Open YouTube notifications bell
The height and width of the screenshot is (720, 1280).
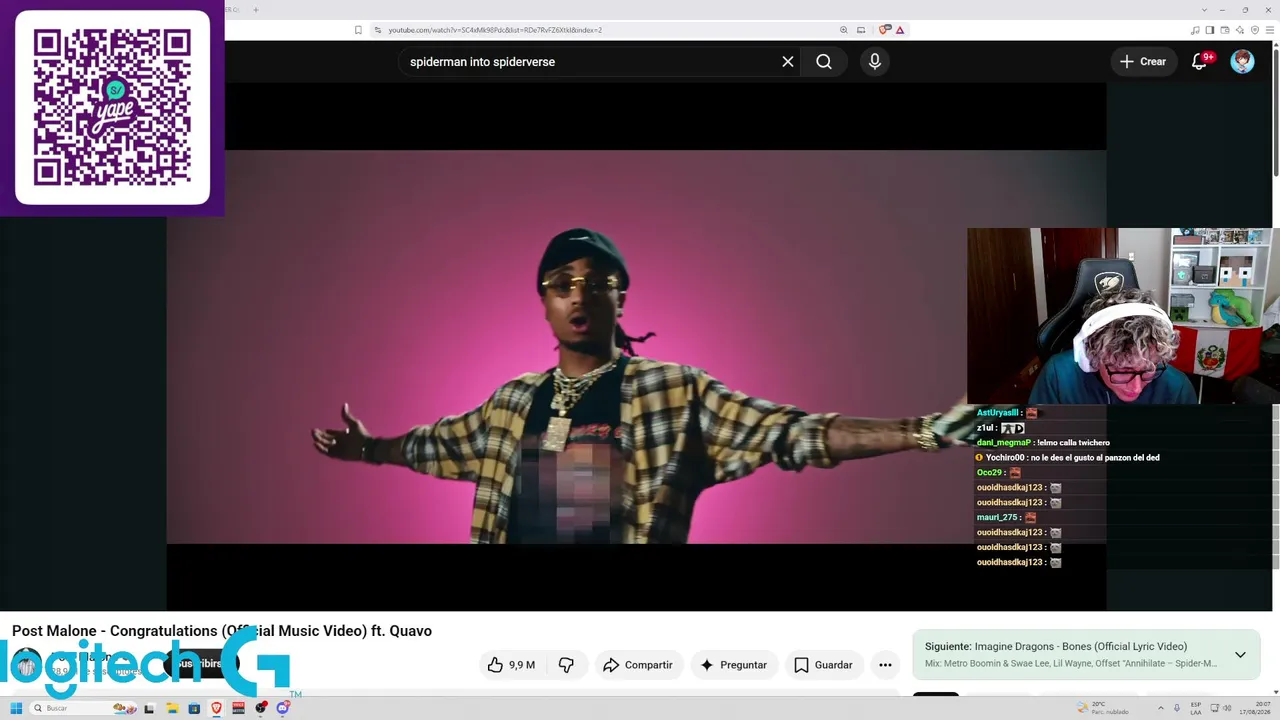(x=1200, y=62)
